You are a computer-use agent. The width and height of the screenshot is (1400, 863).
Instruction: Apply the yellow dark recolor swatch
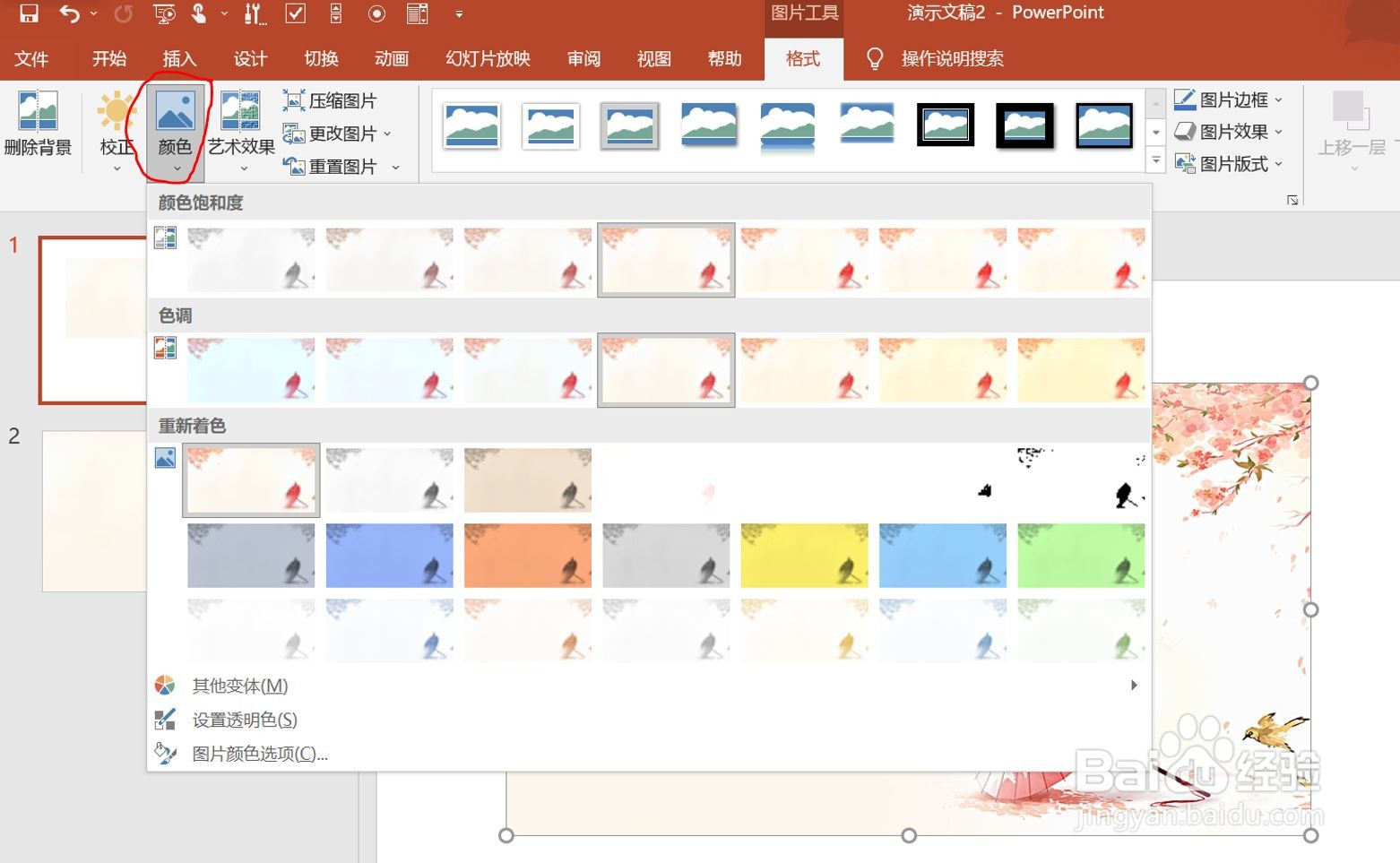pos(804,556)
